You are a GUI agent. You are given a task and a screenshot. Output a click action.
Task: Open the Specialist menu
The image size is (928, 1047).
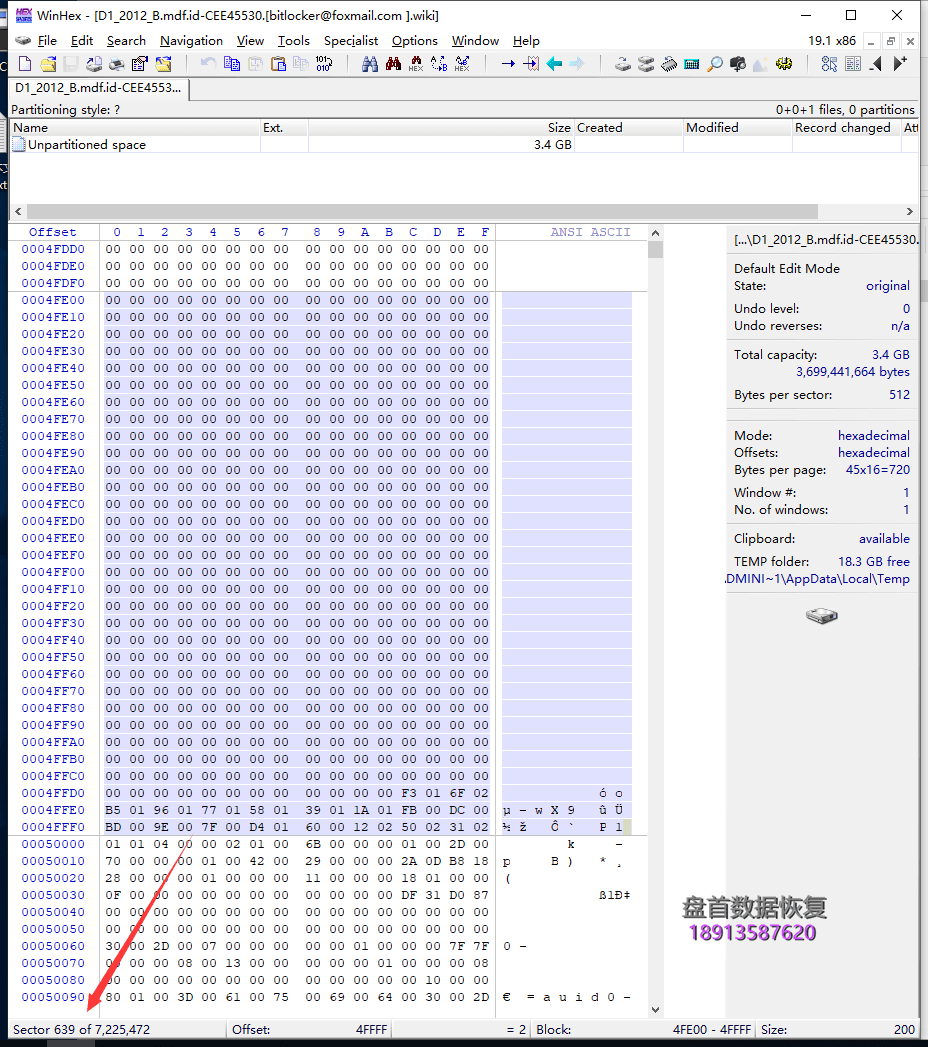click(x=351, y=41)
